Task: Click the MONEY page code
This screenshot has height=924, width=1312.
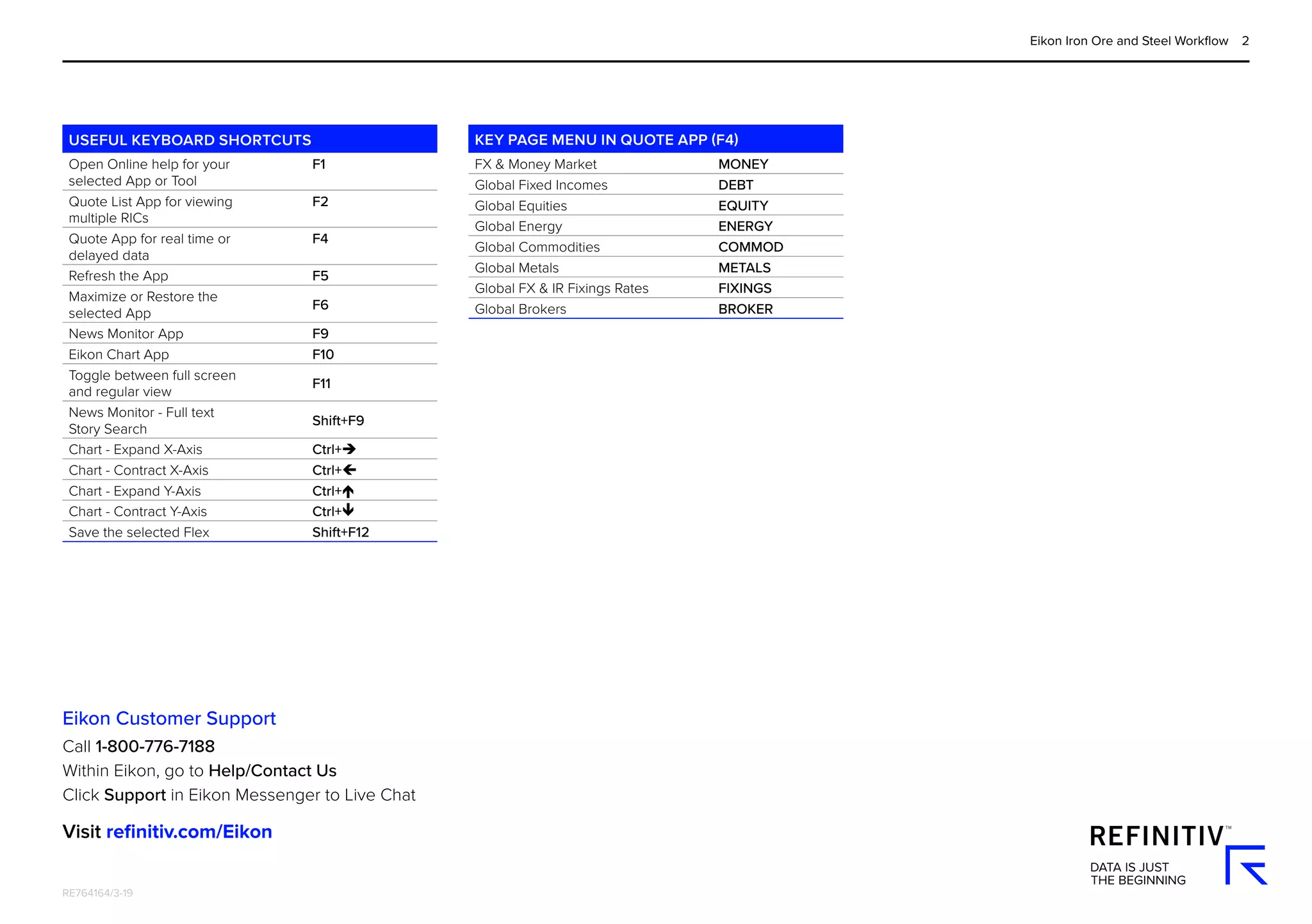Action: coord(743,165)
